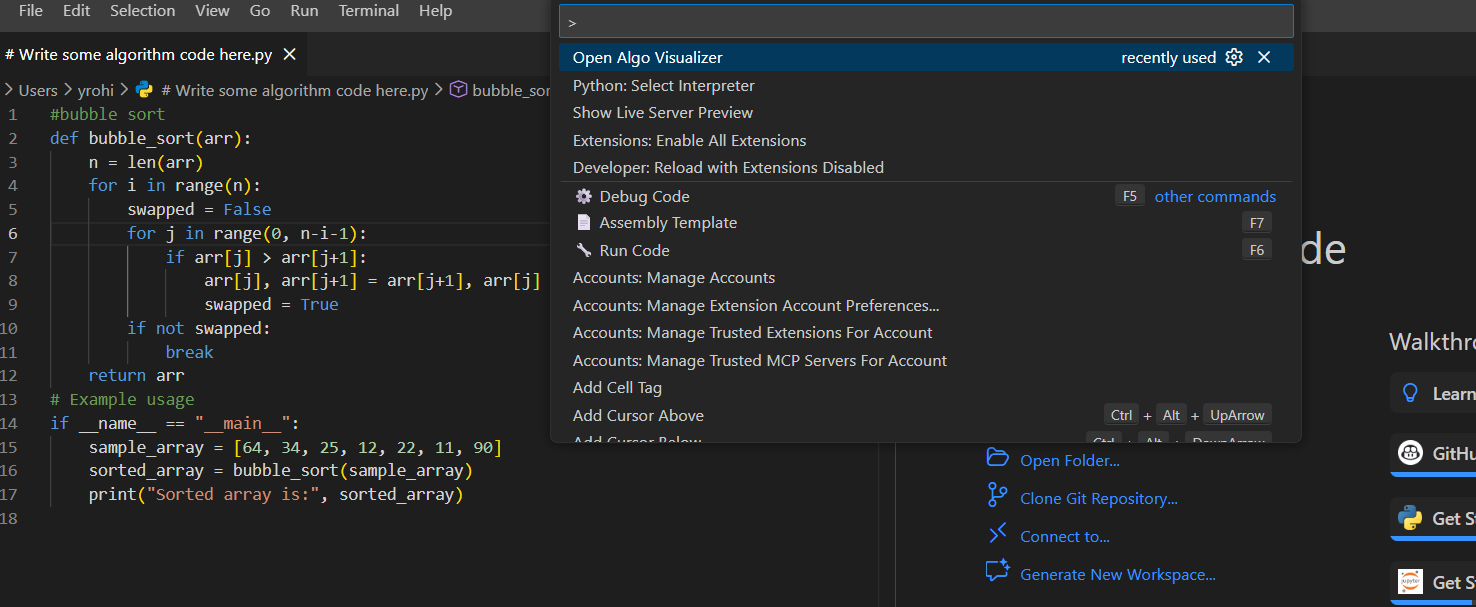1476x607 pixels.
Task: Click the Generate New Workspace sparkle icon
Action: tap(997, 571)
